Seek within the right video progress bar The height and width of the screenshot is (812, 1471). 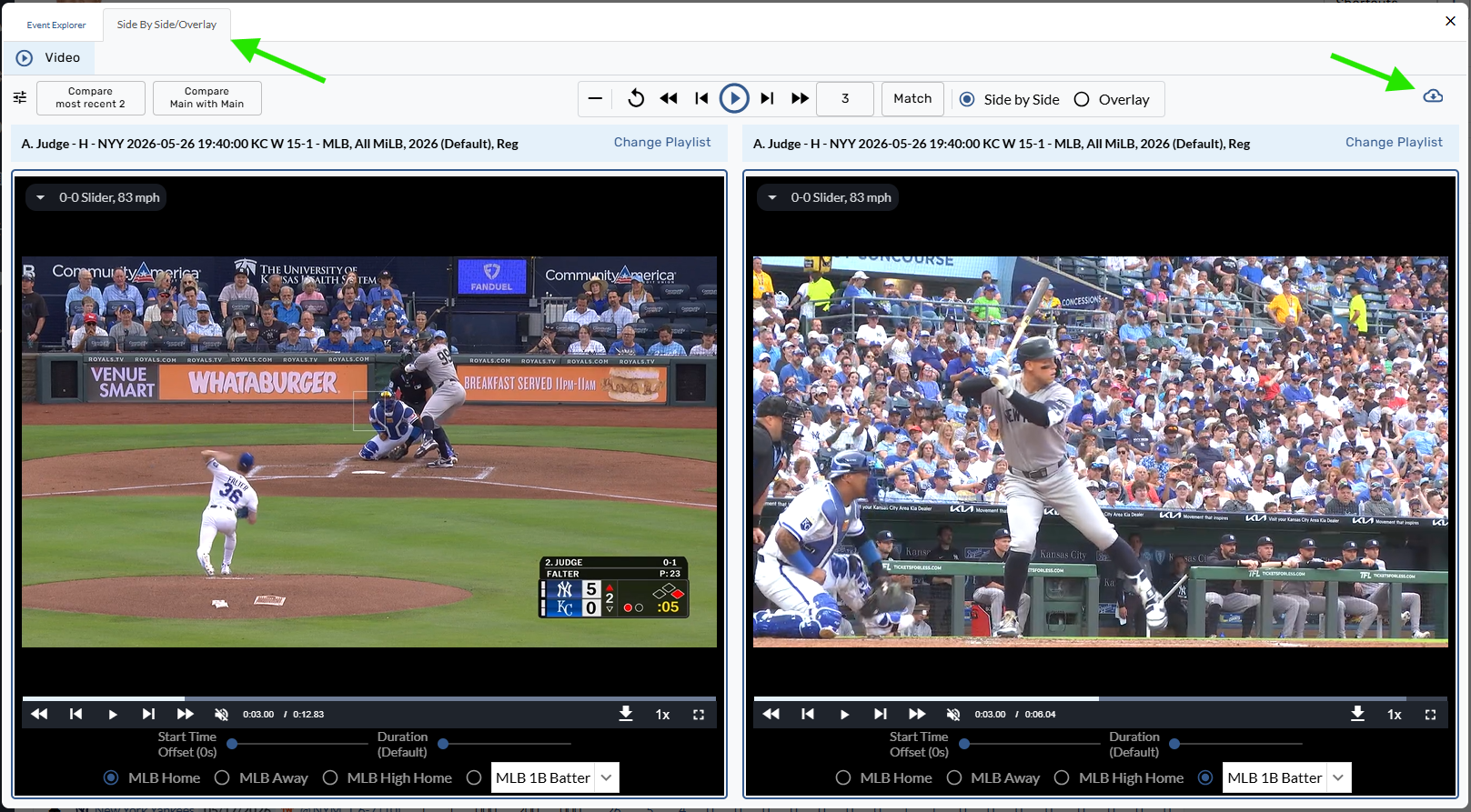(1101, 698)
